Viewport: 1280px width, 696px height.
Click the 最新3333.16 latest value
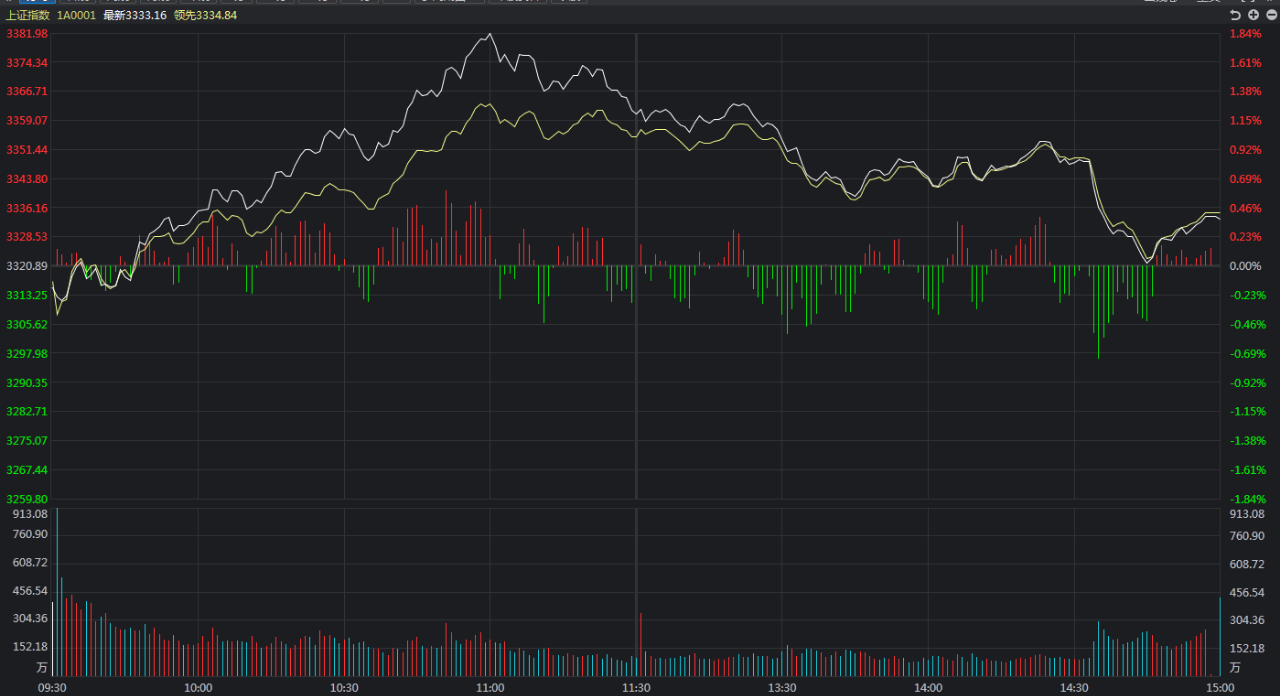(x=135, y=15)
